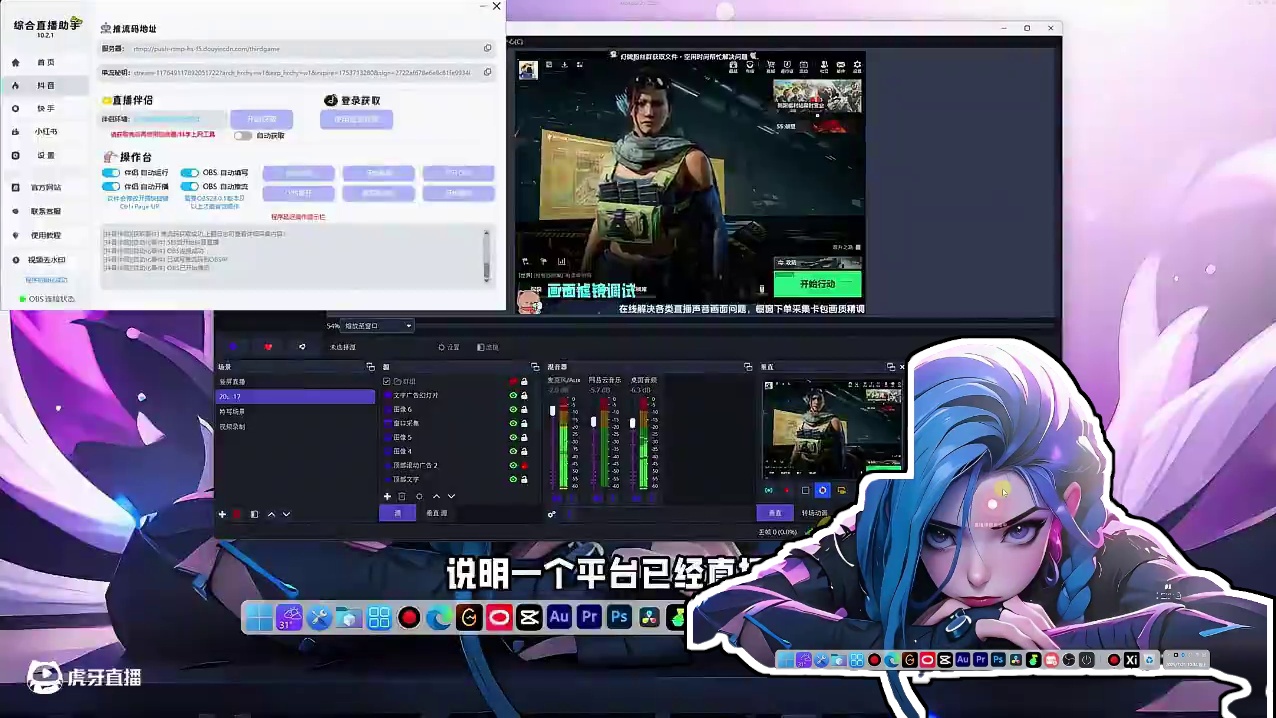
Task: Hide the 窗口采集 source via eye icon
Action: pyautogui.click(x=513, y=423)
